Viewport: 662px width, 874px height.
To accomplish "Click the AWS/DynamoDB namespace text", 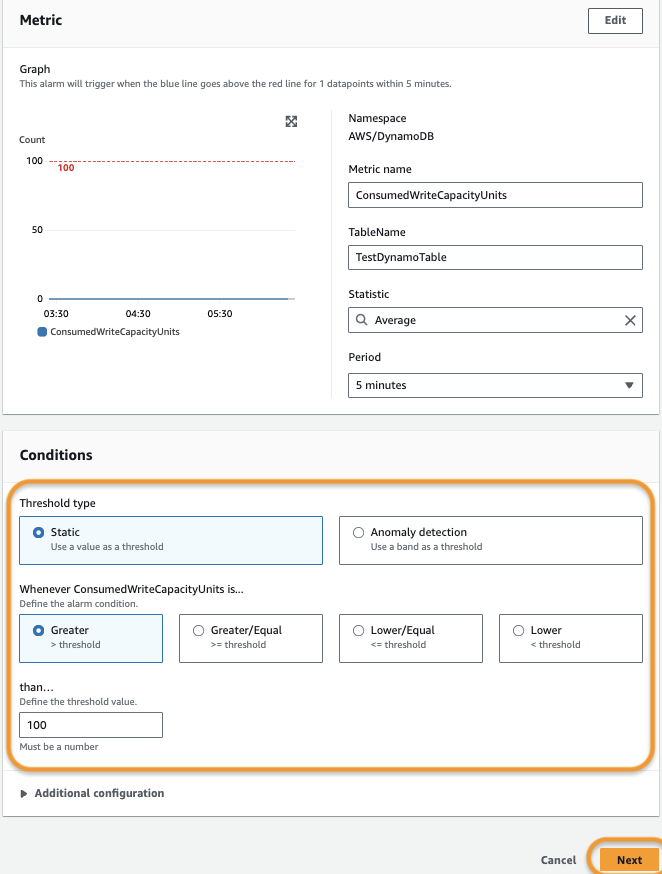I will coord(391,136).
